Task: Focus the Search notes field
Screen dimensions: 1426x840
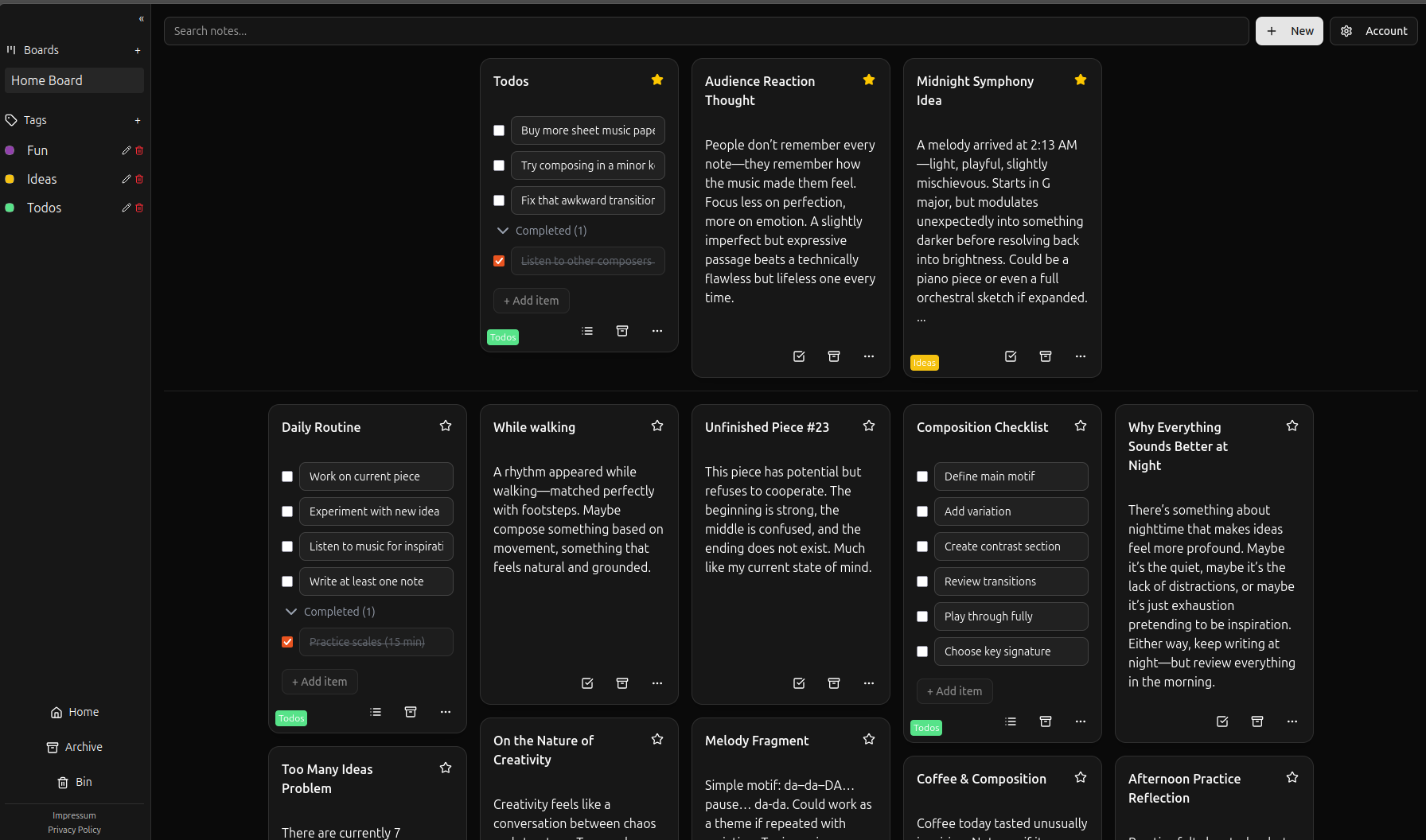Action: 706,31
